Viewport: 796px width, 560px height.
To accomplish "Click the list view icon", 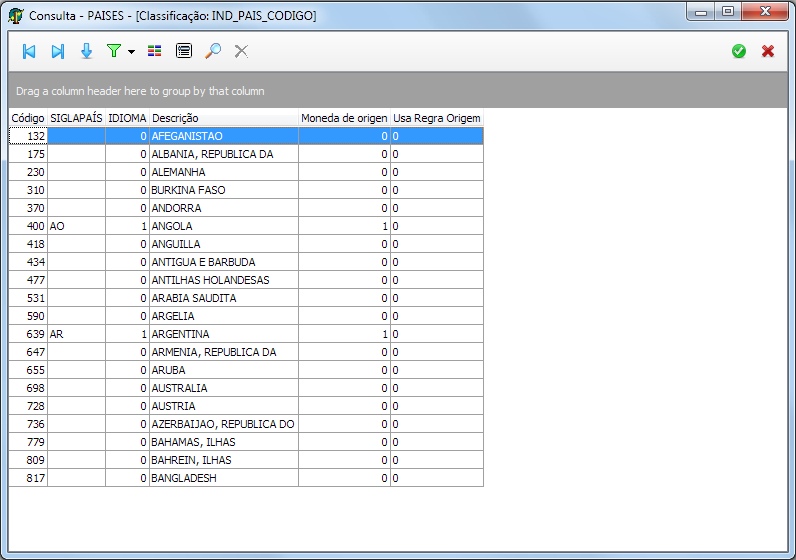I will tap(183, 51).
